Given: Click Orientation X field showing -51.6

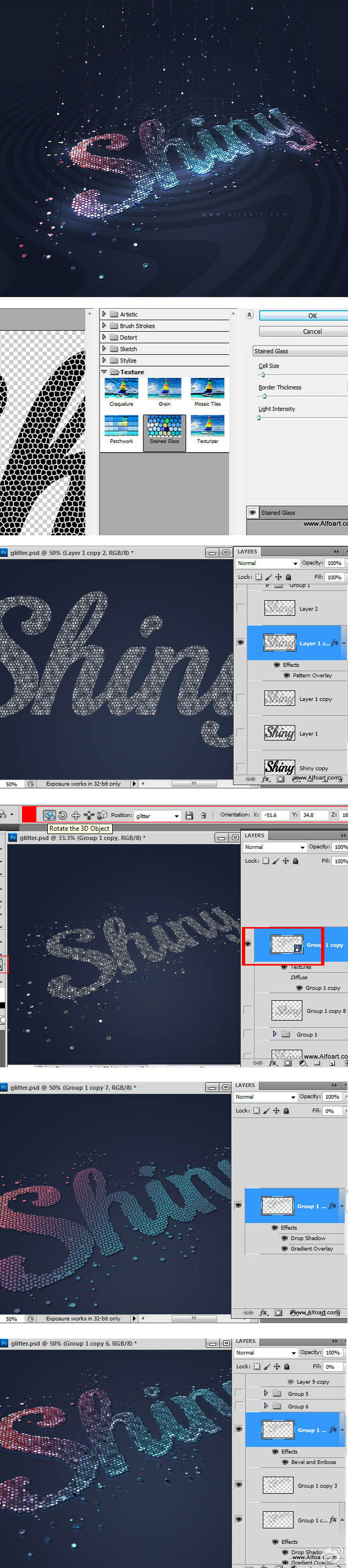Looking at the screenshot, I should [x=275, y=815].
